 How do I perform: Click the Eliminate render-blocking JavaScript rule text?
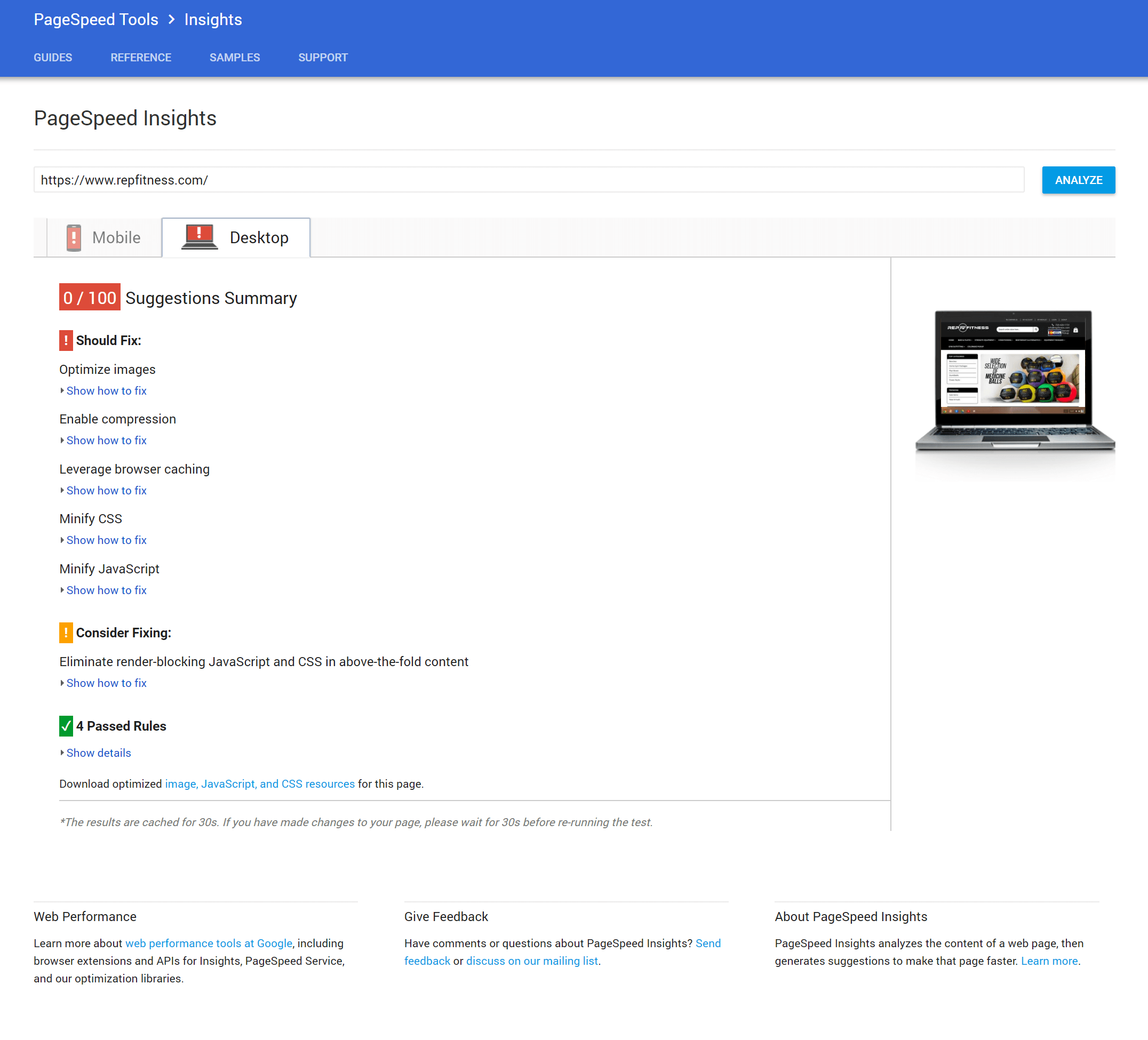pos(264,661)
